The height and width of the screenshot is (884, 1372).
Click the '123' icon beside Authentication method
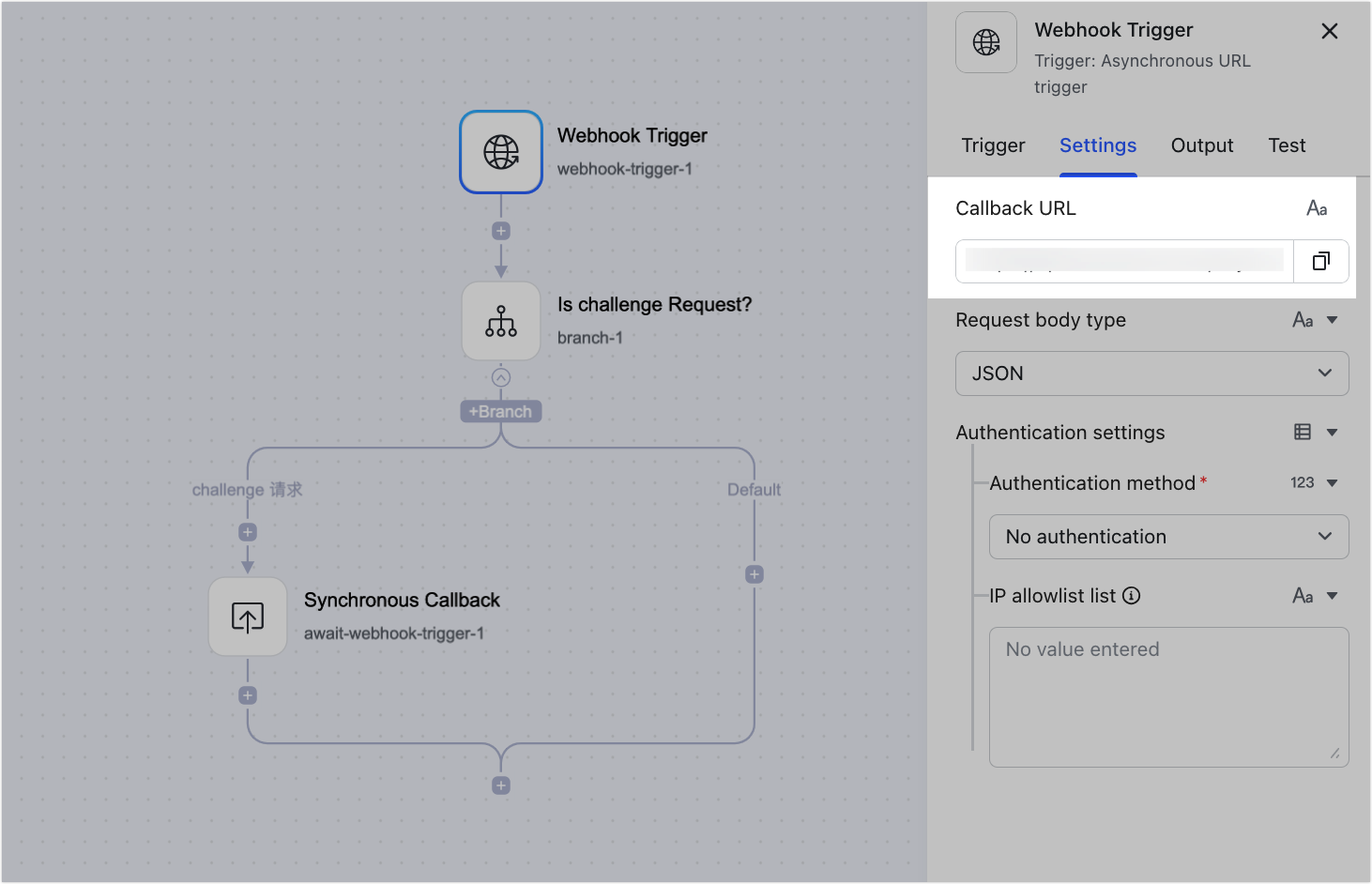(1303, 482)
